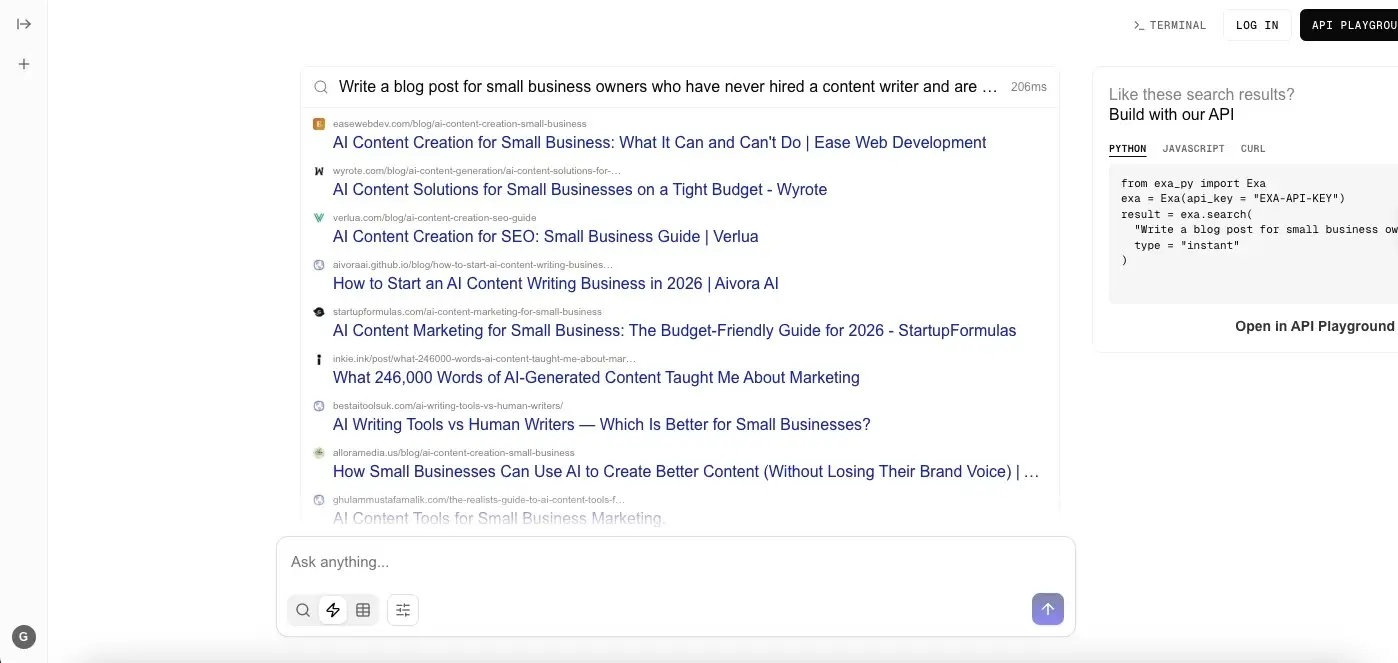The height and width of the screenshot is (663, 1398).
Task: Open the search filter sliders icon
Action: pos(403,610)
